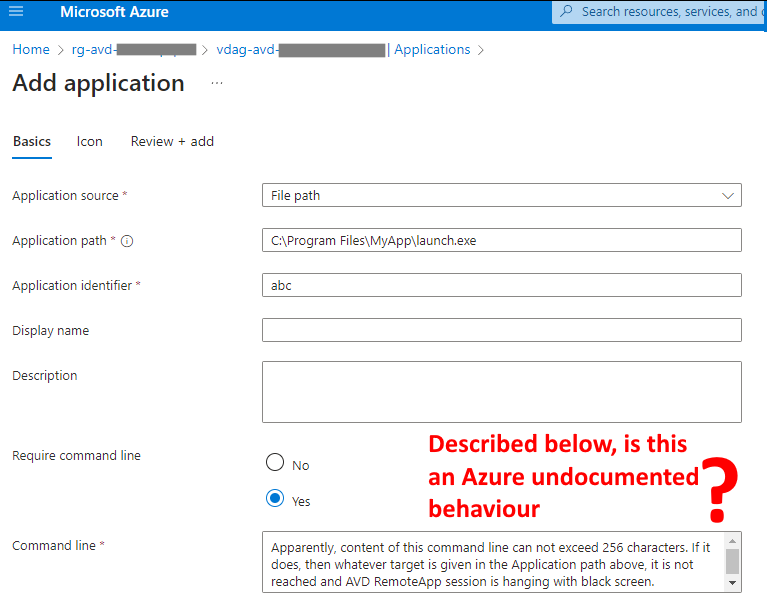The image size is (767, 603).
Task: Click the Command line scrollbar down arrow
Action: 732,583
